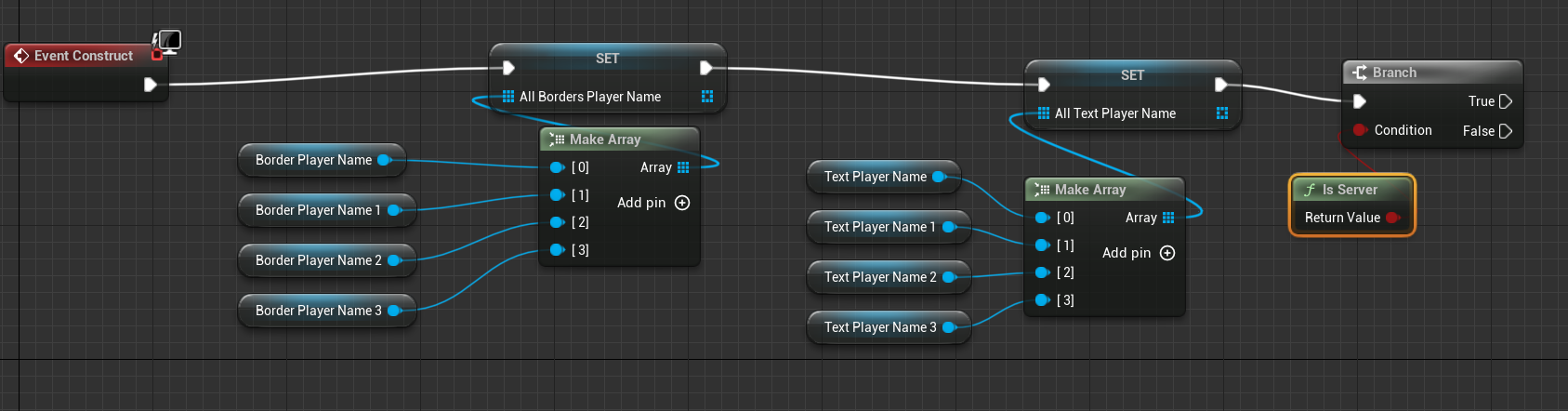1568x411 pixels.
Task: Click the Text Player Name 1 output pin
Action: pos(948,227)
